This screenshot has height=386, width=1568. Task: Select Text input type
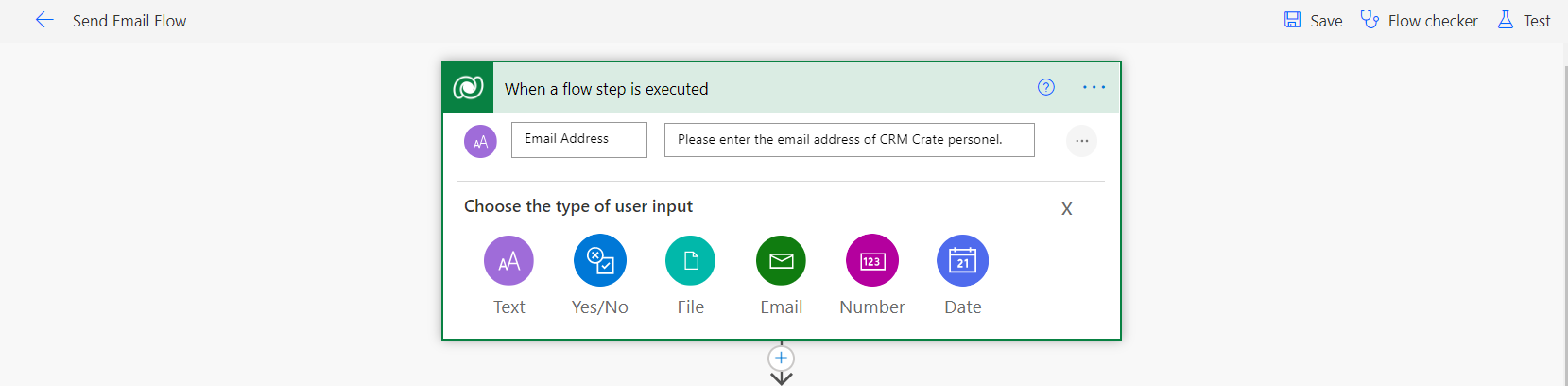tap(508, 261)
